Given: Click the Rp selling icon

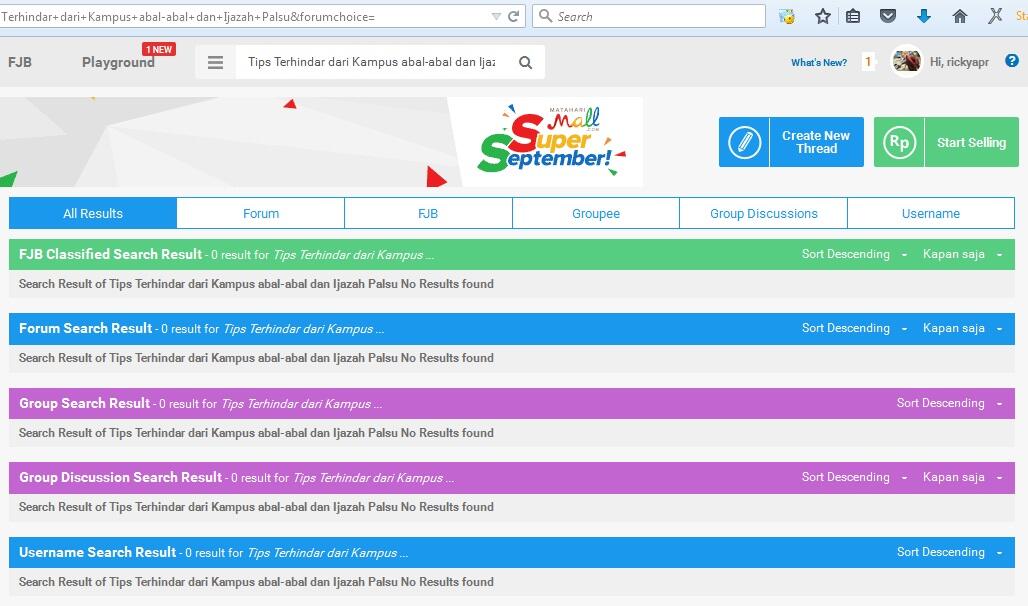Looking at the screenshot, I should pyautogui.click(x=899, y=142).
